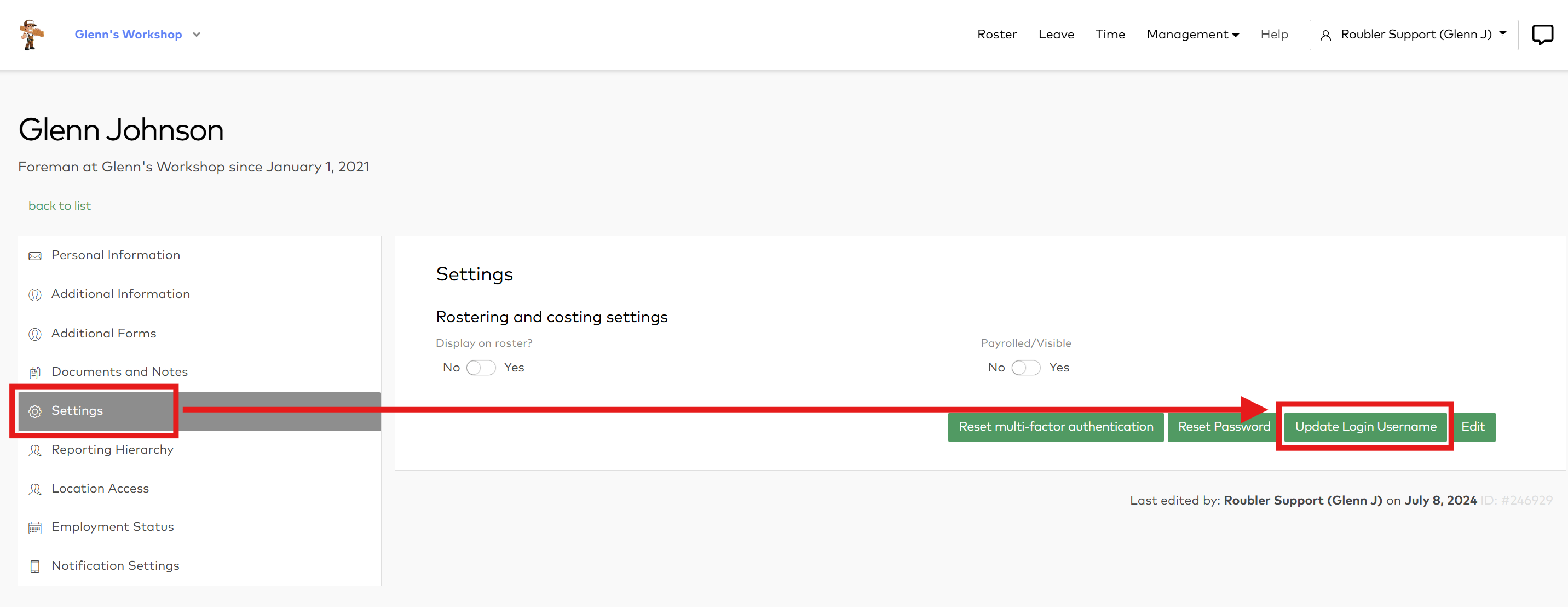Click Reset multi-factor authentication button
The image size is (1568, 607).
coord(1056,427)
